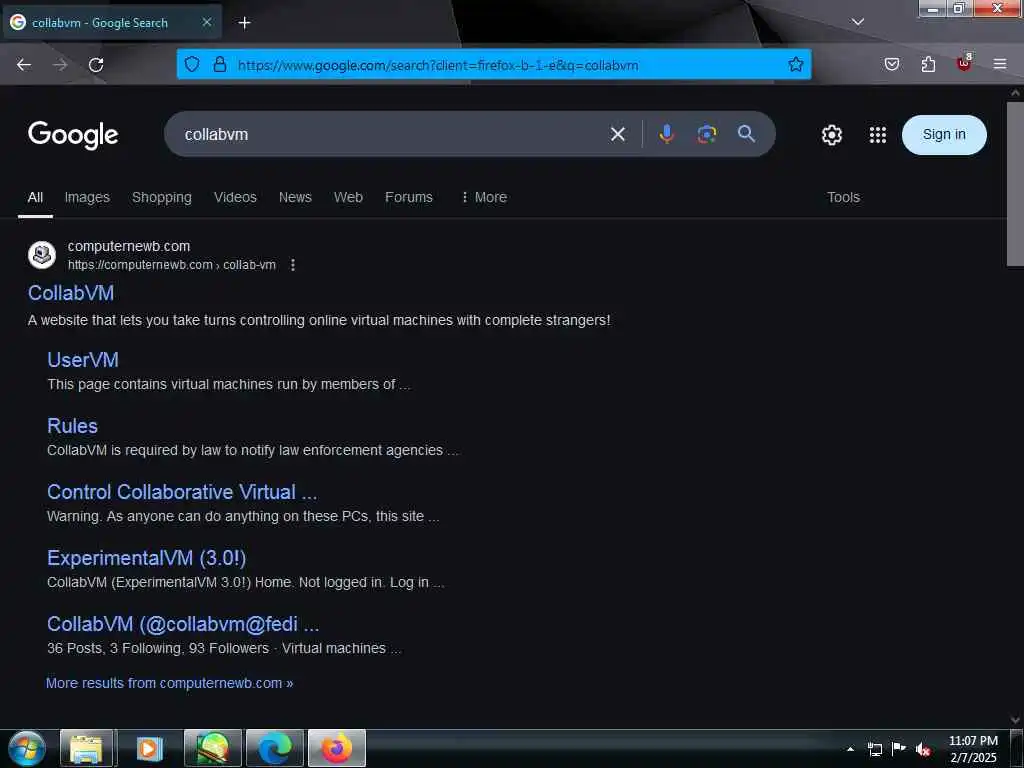
Task: View site security padlock info
Action: (220, 64)
